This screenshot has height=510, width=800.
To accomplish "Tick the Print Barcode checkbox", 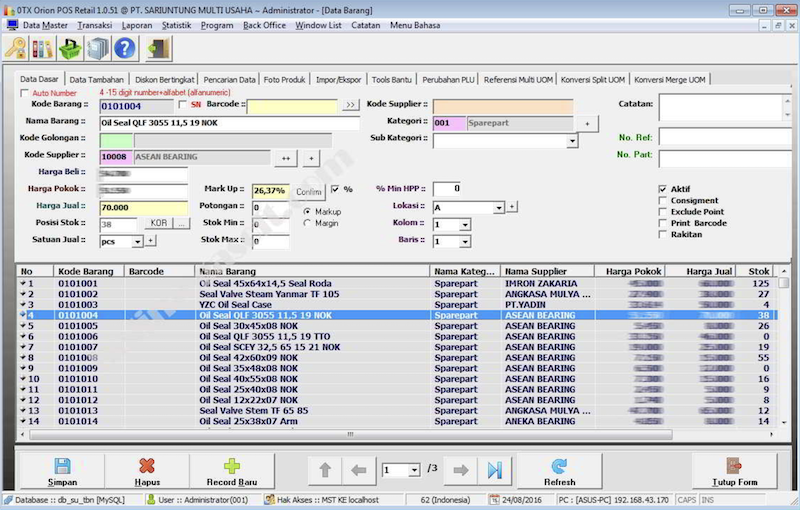I will (662, 223).
